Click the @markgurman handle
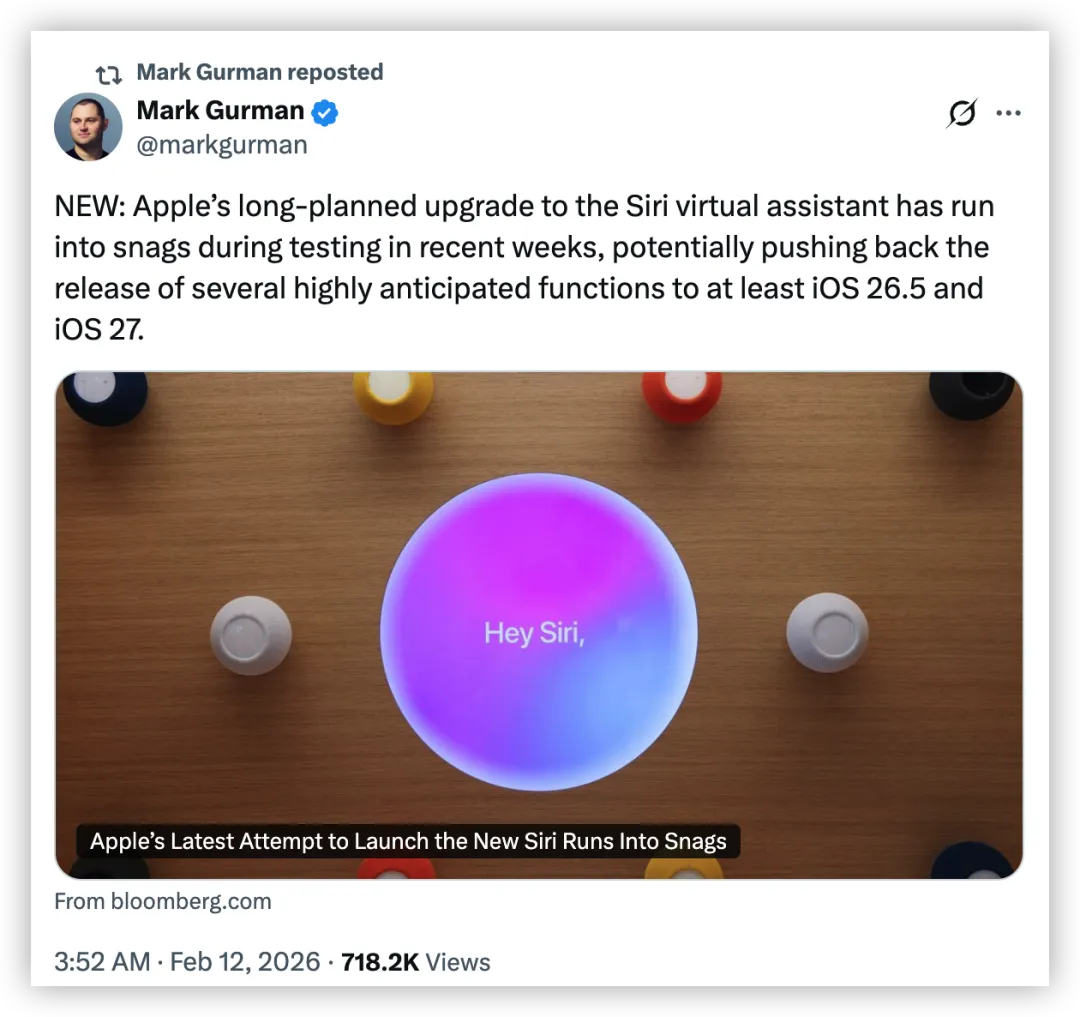This screenshot has height=1017, width=1080. (x=222, y=145)
